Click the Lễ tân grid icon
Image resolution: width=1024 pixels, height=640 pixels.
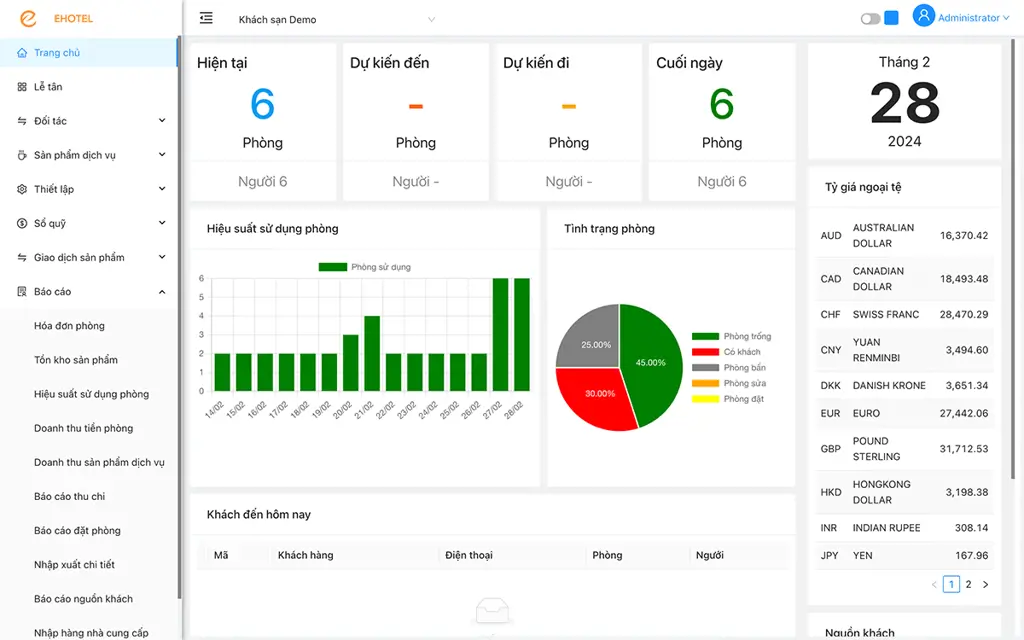(x=22, y=87)
